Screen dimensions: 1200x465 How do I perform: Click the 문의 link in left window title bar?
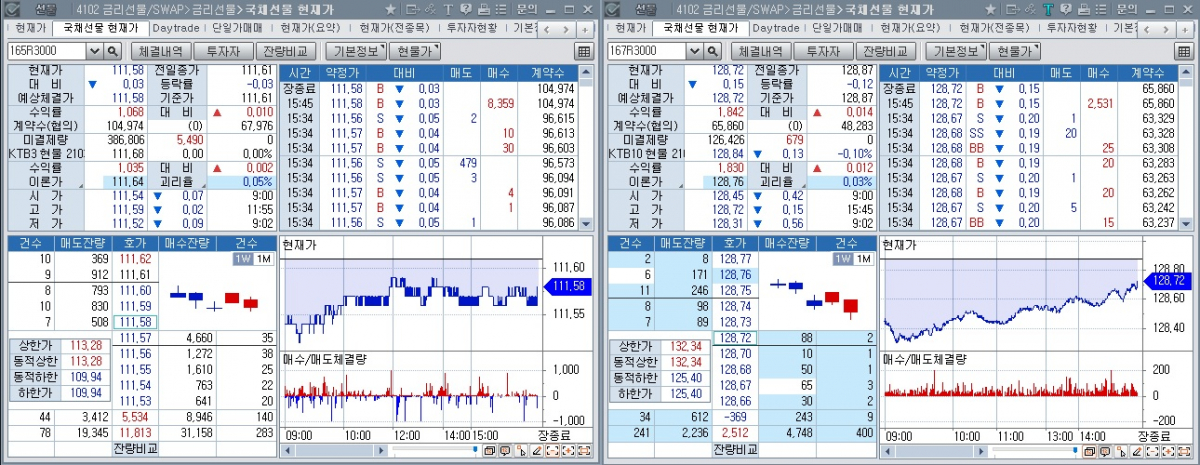click(527, 9)
